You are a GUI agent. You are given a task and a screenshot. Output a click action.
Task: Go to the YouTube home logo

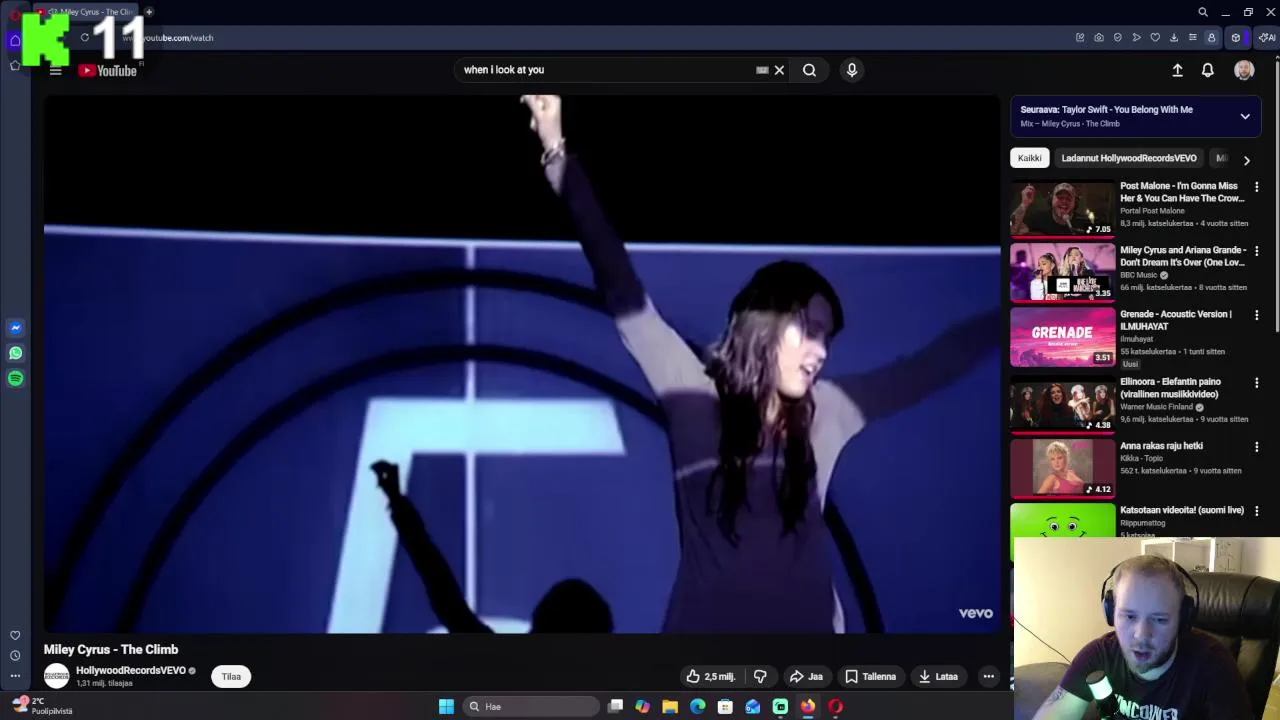[x=107, y=70]
